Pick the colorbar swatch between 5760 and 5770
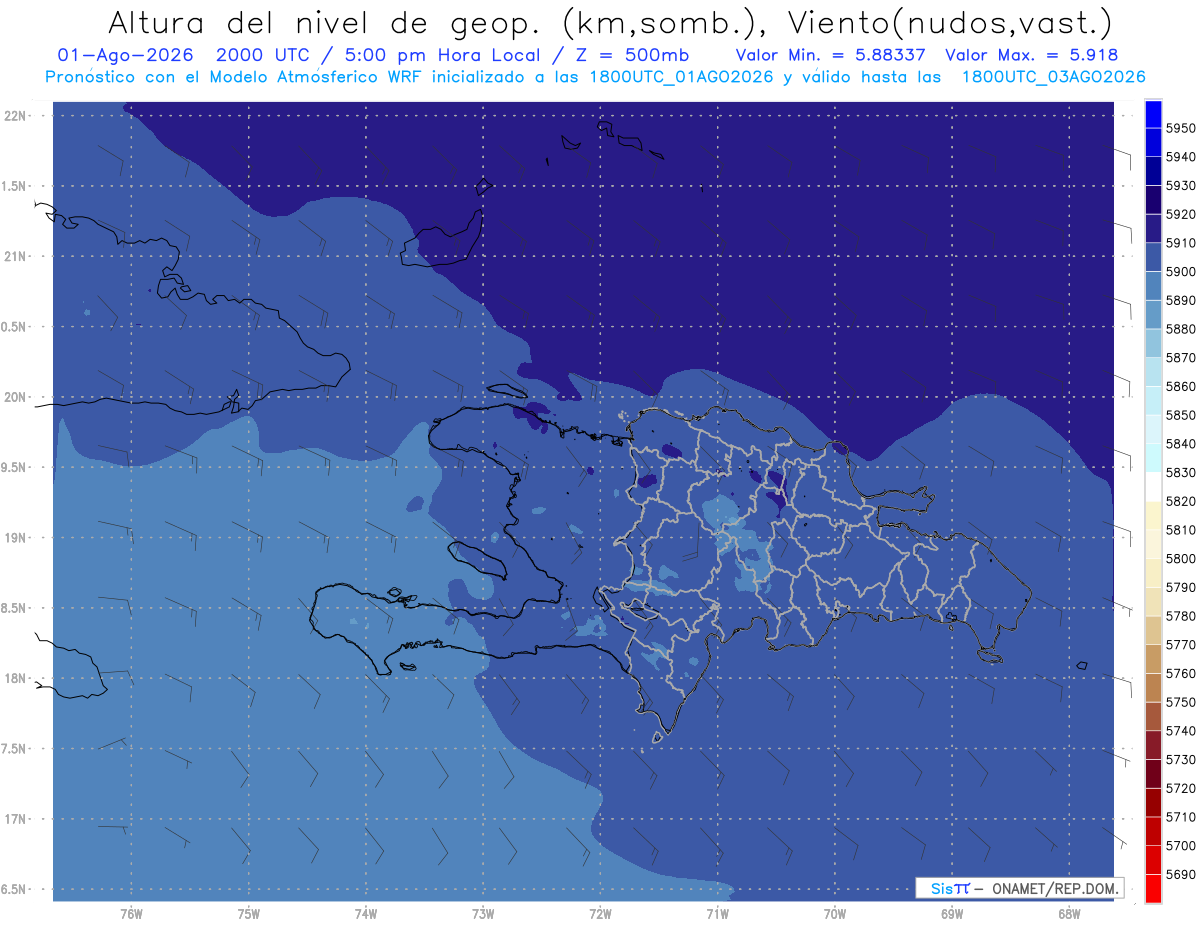 click(x=1153, y=659)
